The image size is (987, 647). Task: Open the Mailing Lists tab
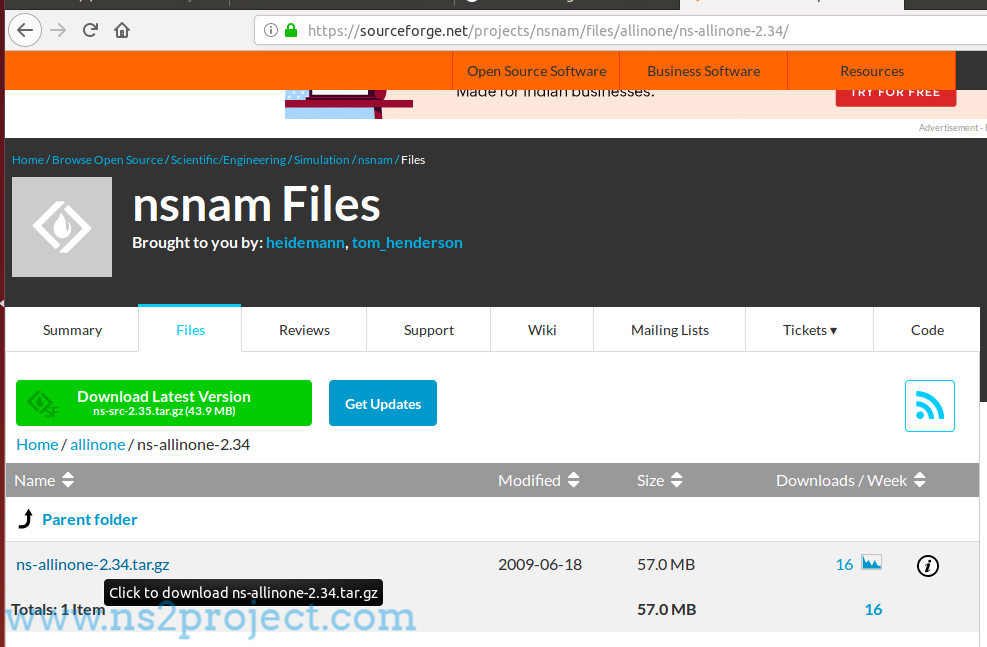(670, 330)
